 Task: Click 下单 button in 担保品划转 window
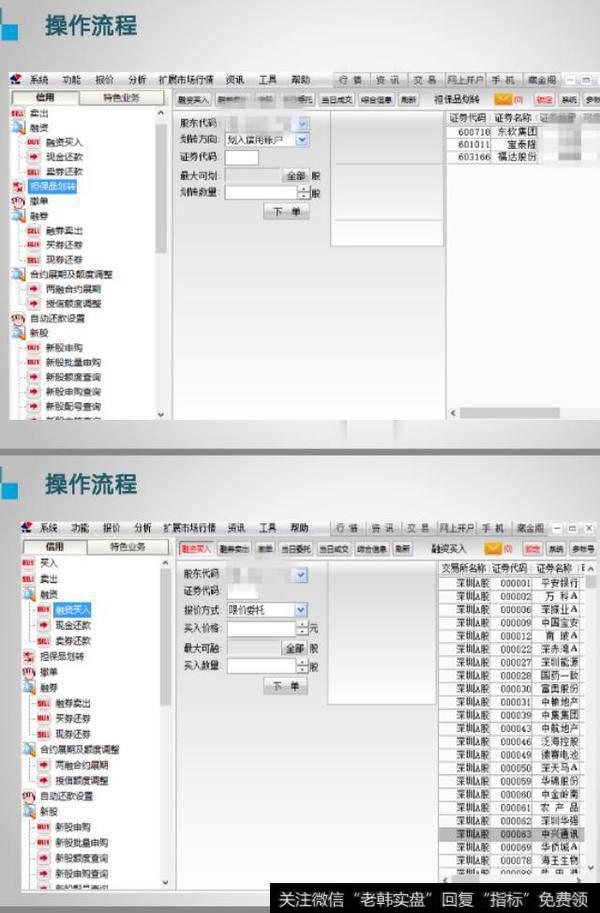(x=286, y=211)
